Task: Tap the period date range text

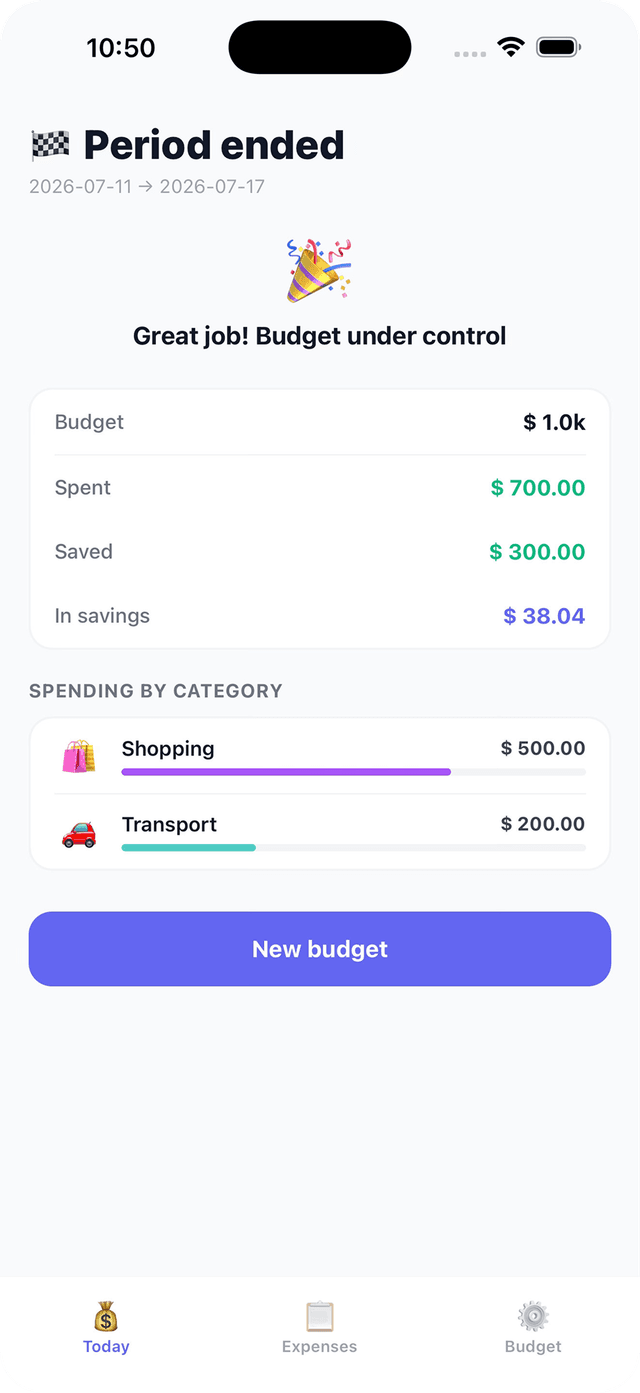Action: (147, 186)
